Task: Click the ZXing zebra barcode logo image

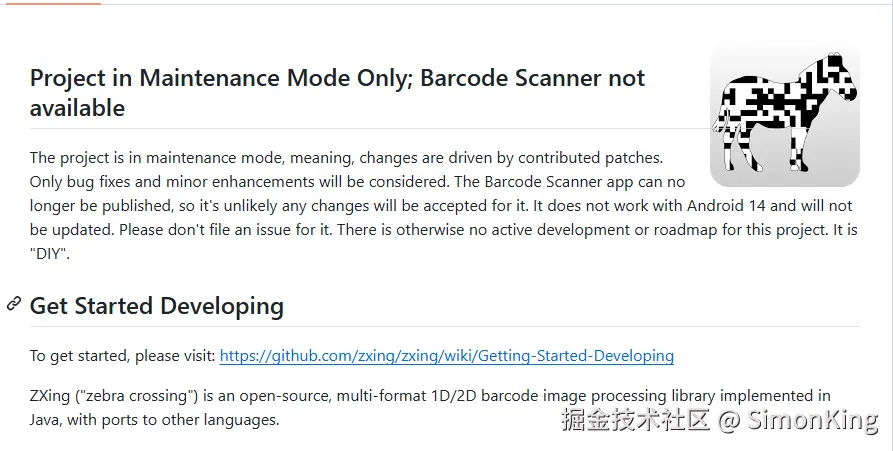Action: pyautogui.click(x=784, y=114)
